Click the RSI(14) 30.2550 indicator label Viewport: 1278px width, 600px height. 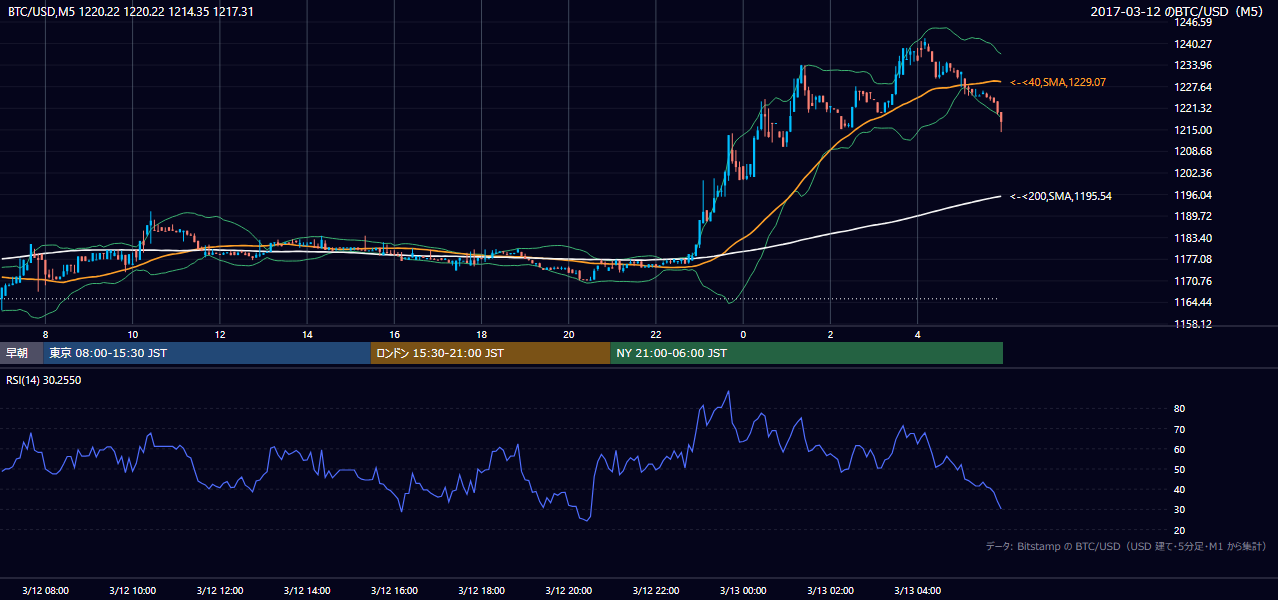(45, 380)
